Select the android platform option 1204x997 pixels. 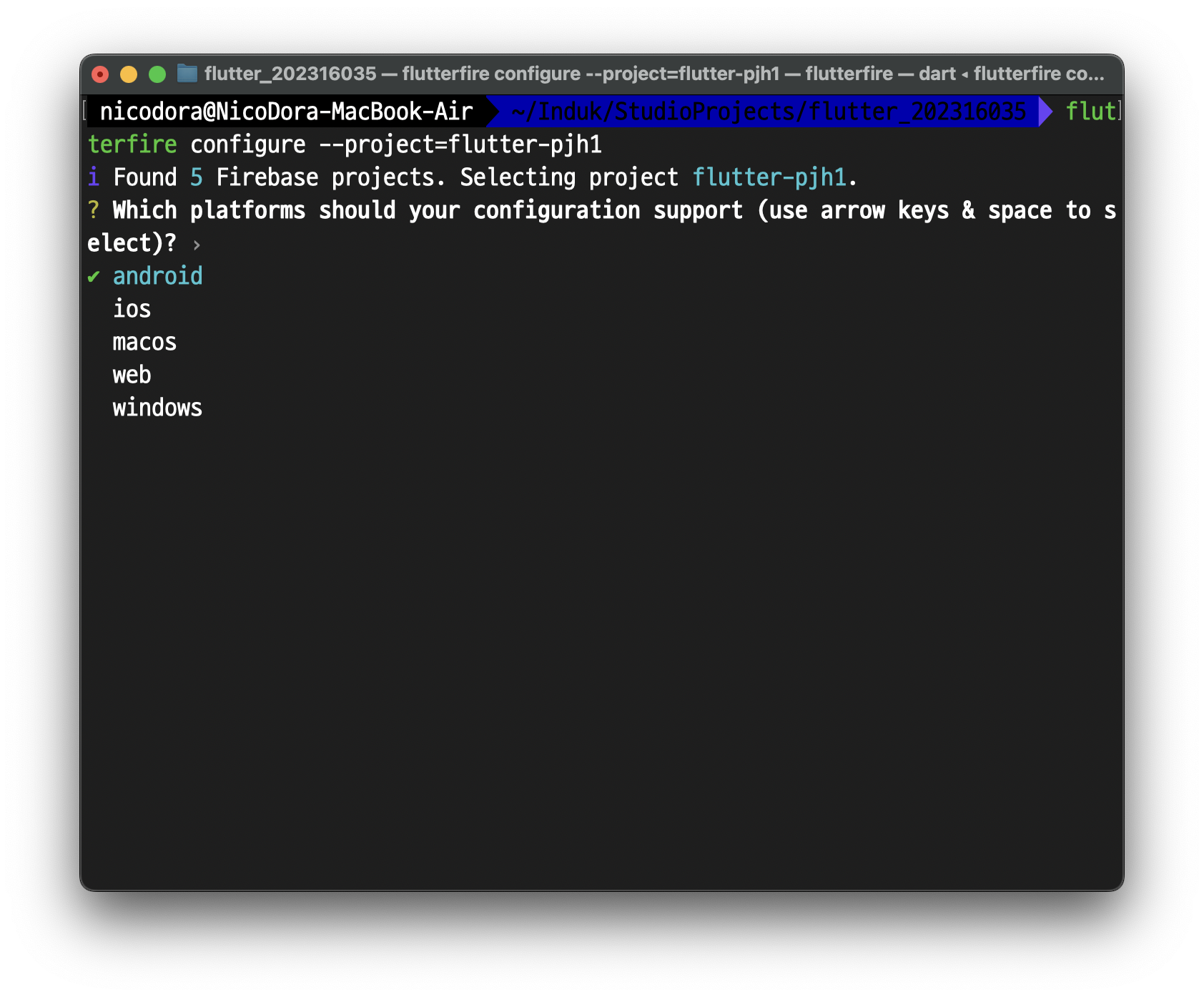point(157,276)
